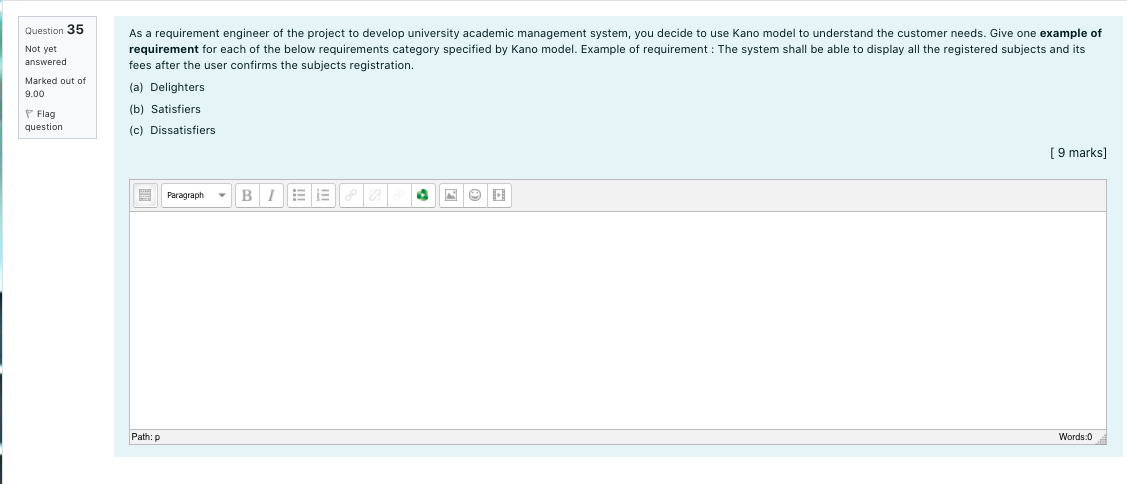Click the green media plugin icon

pyautogui.click(x=423, y=195)
